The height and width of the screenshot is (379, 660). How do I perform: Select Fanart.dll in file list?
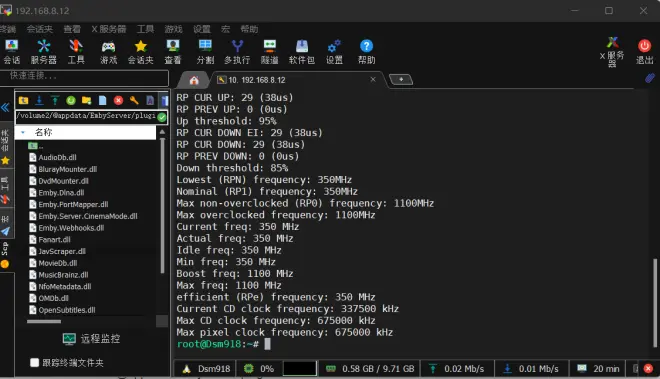click(50, 240)
